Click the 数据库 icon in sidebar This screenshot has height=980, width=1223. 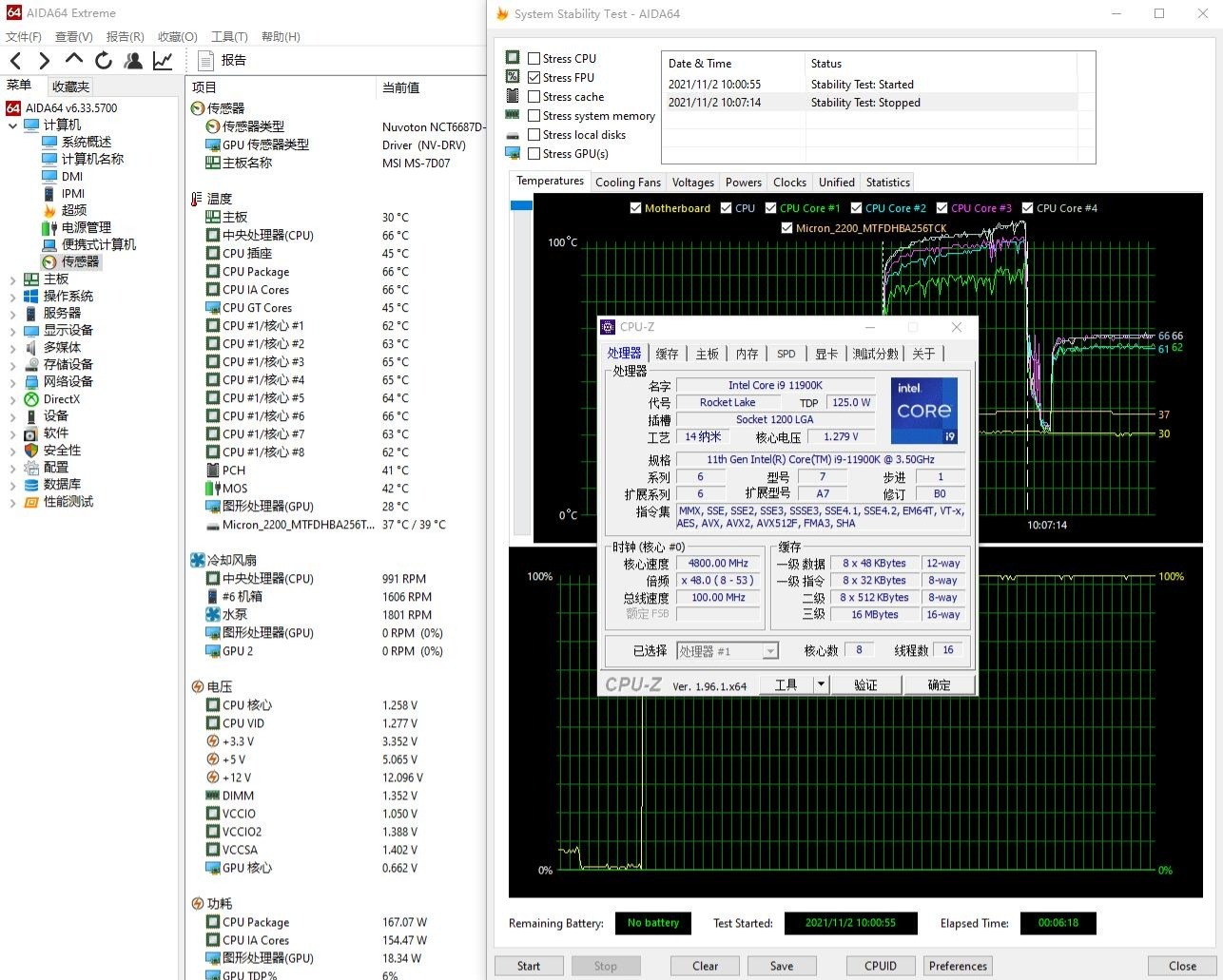tap(31, 485)
